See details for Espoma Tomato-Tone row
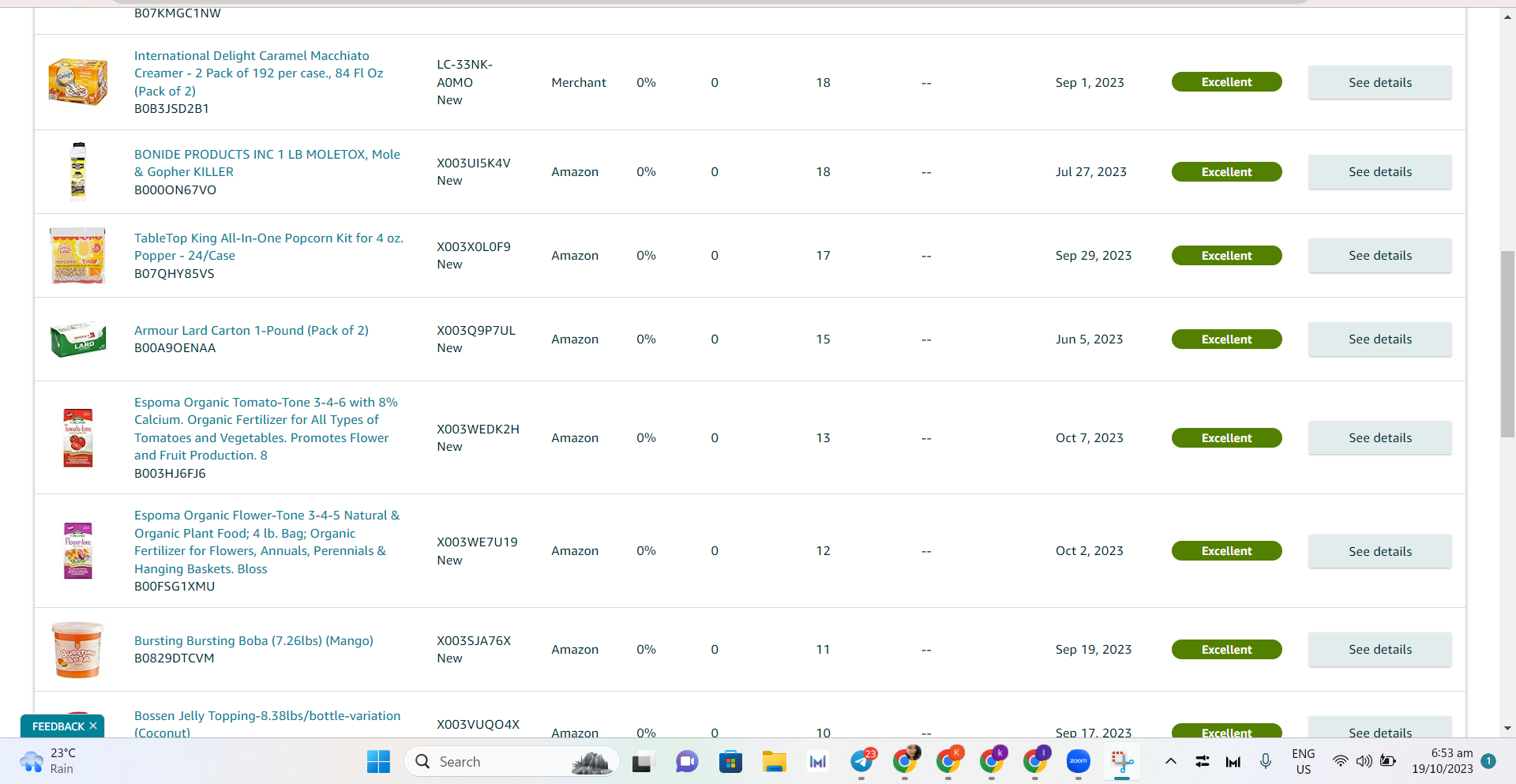 [x=1379, y=437]
